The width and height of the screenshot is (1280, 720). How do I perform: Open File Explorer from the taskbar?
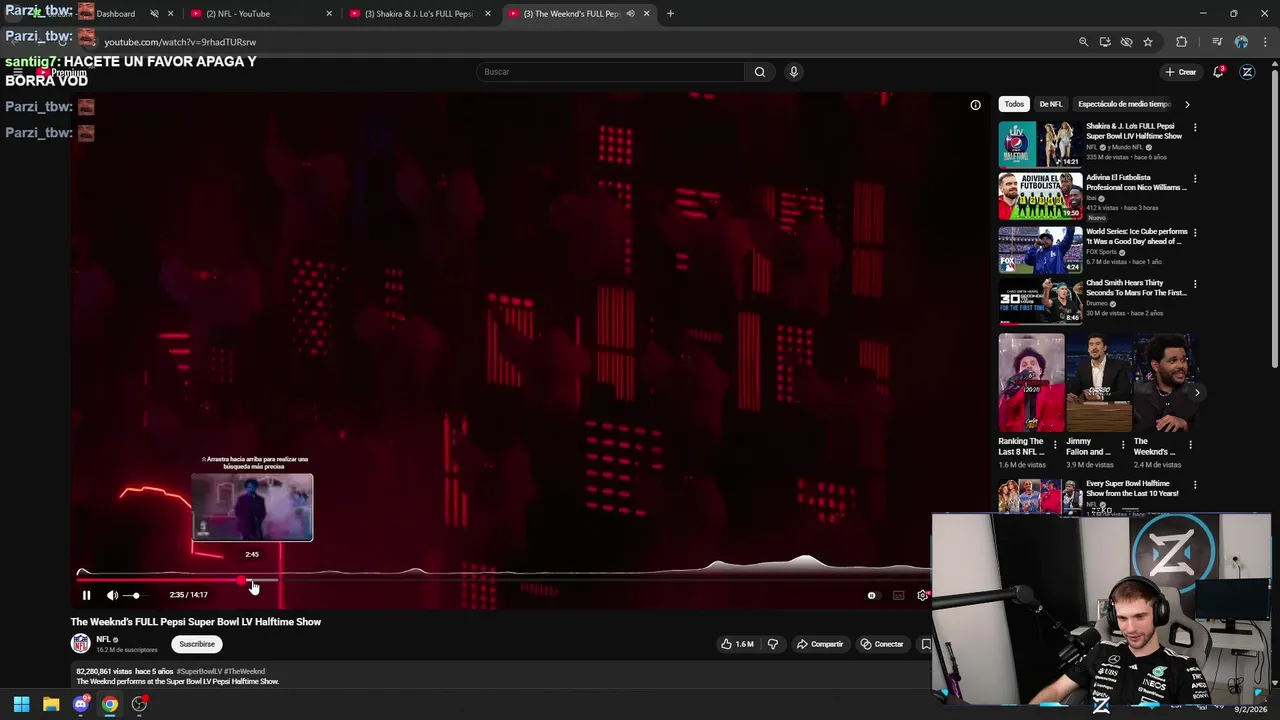tap(51, 704)
